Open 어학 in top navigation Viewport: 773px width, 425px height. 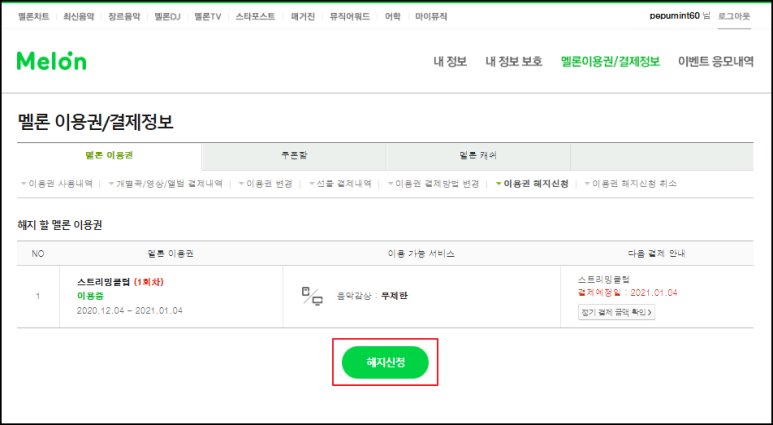coord(392,16)
